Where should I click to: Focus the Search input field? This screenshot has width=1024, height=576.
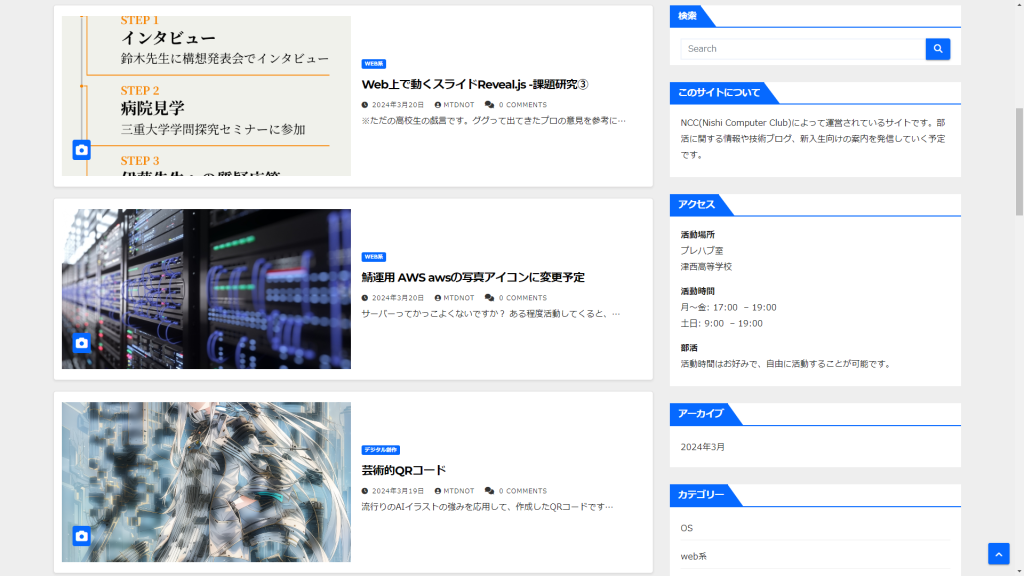(802, 48)
